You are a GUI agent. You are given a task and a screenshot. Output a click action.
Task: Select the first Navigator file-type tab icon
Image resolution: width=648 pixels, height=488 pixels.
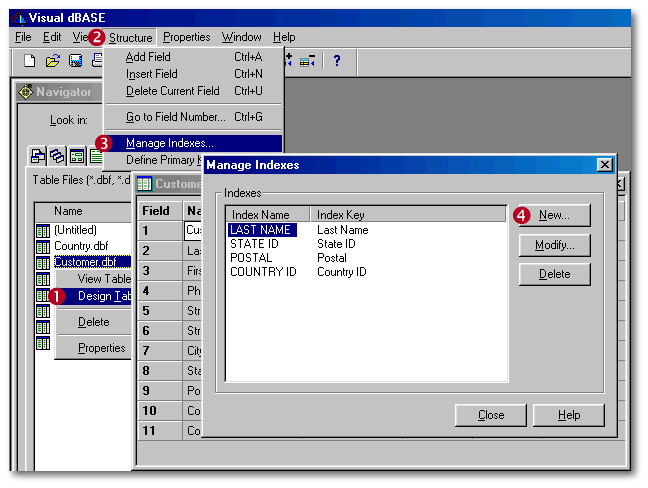38,156
